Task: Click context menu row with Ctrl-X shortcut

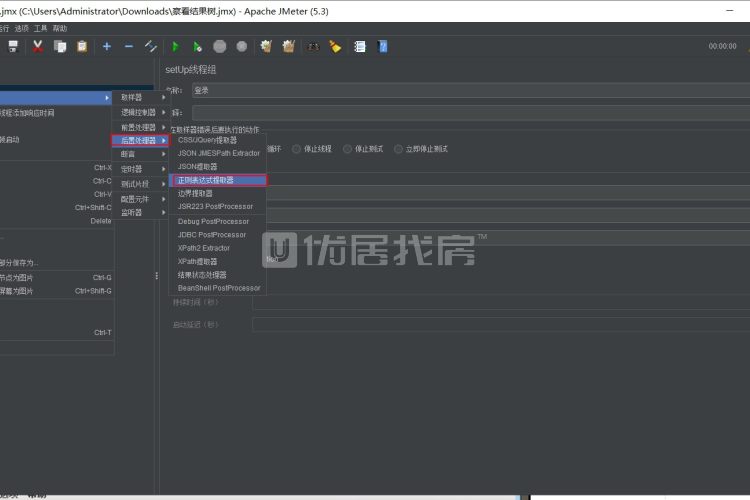Action: pyautogui.click(x=56, y=167)
